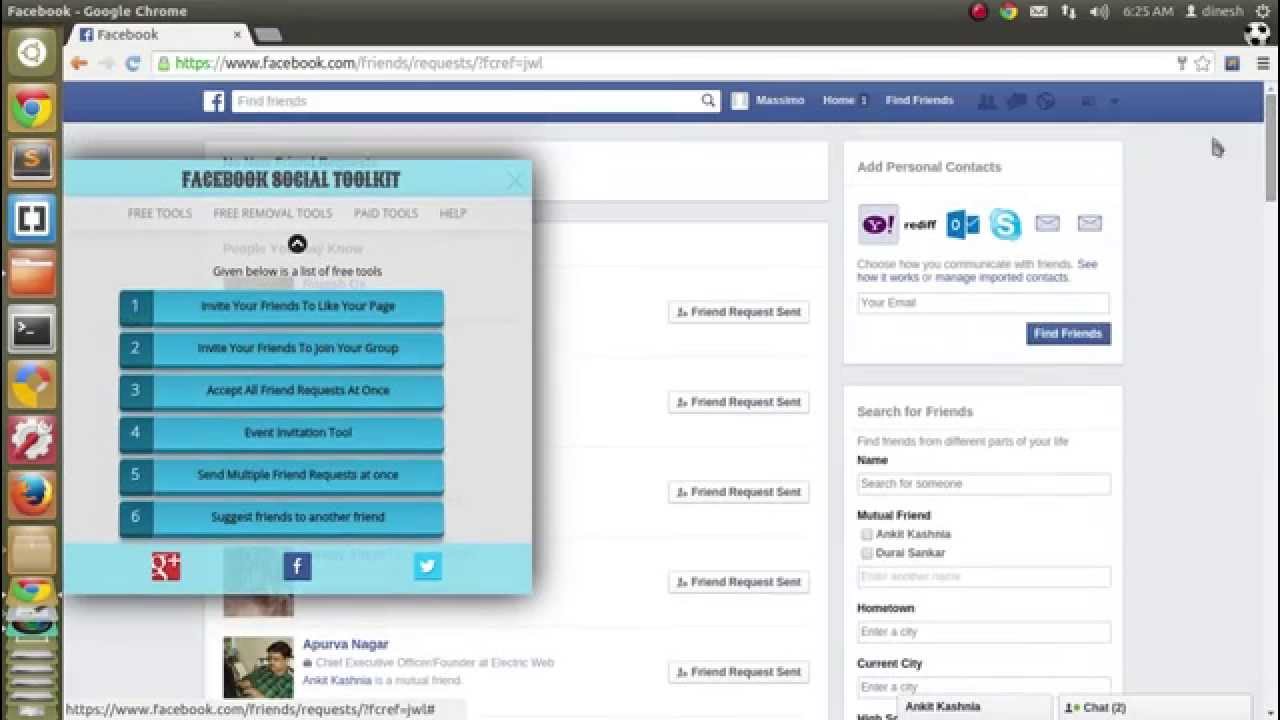Collapse the free tools list arrow
Screen dimensions: 1280x720
297,244
